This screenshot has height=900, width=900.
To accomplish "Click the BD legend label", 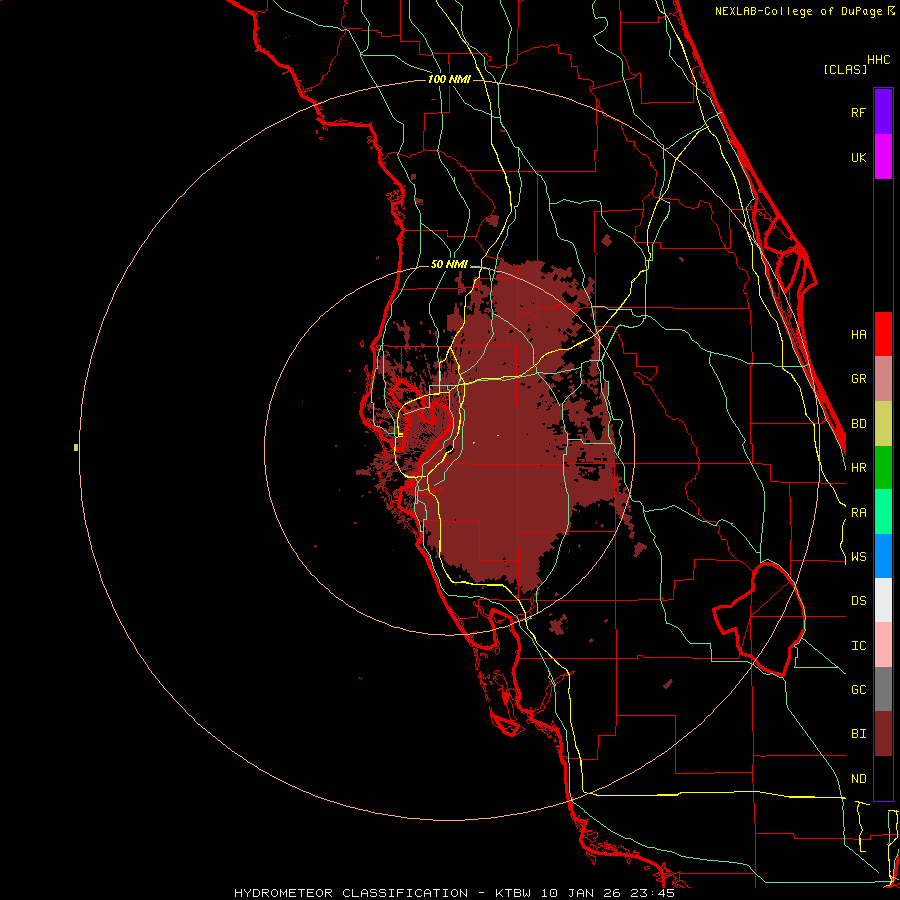I will [x=859, y=424].
